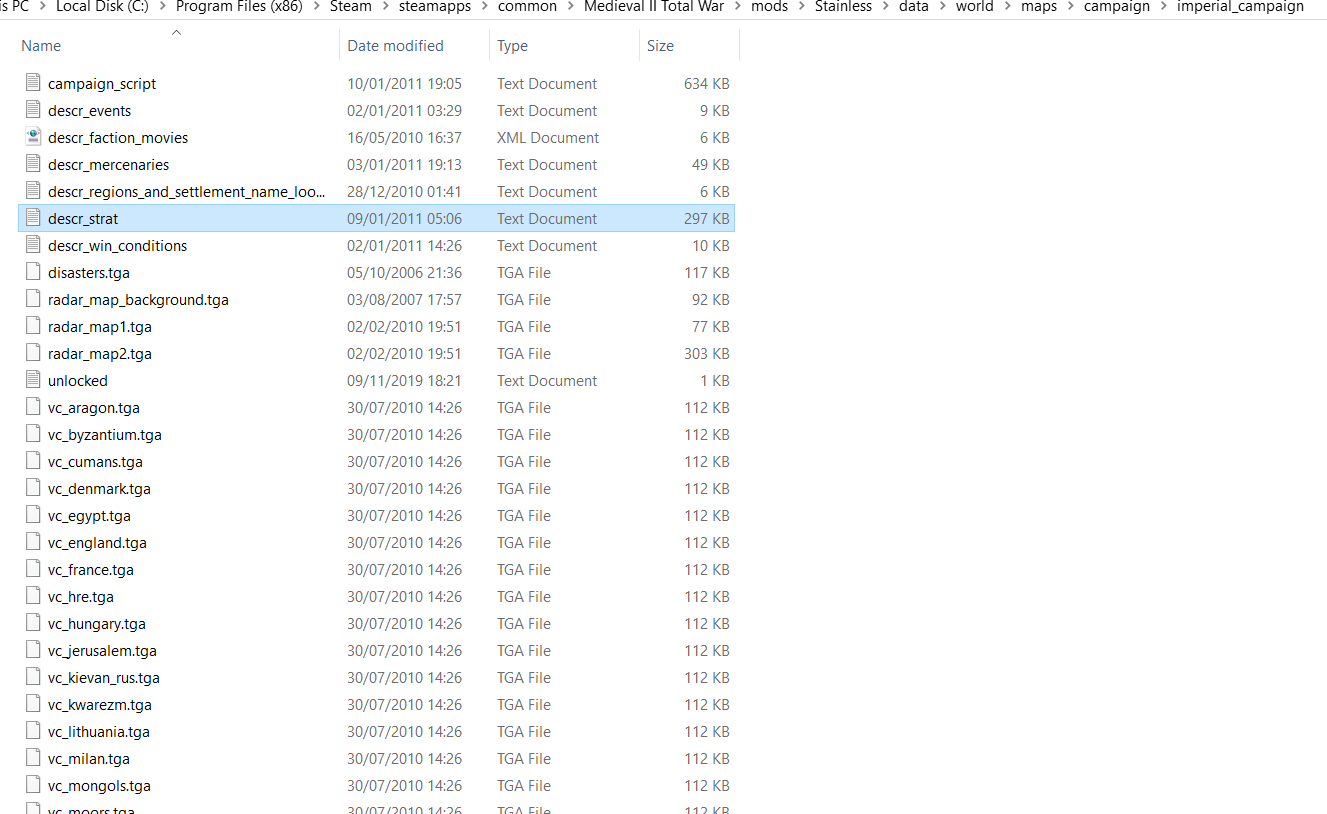Select the descr_events file icon

(33, 110)
